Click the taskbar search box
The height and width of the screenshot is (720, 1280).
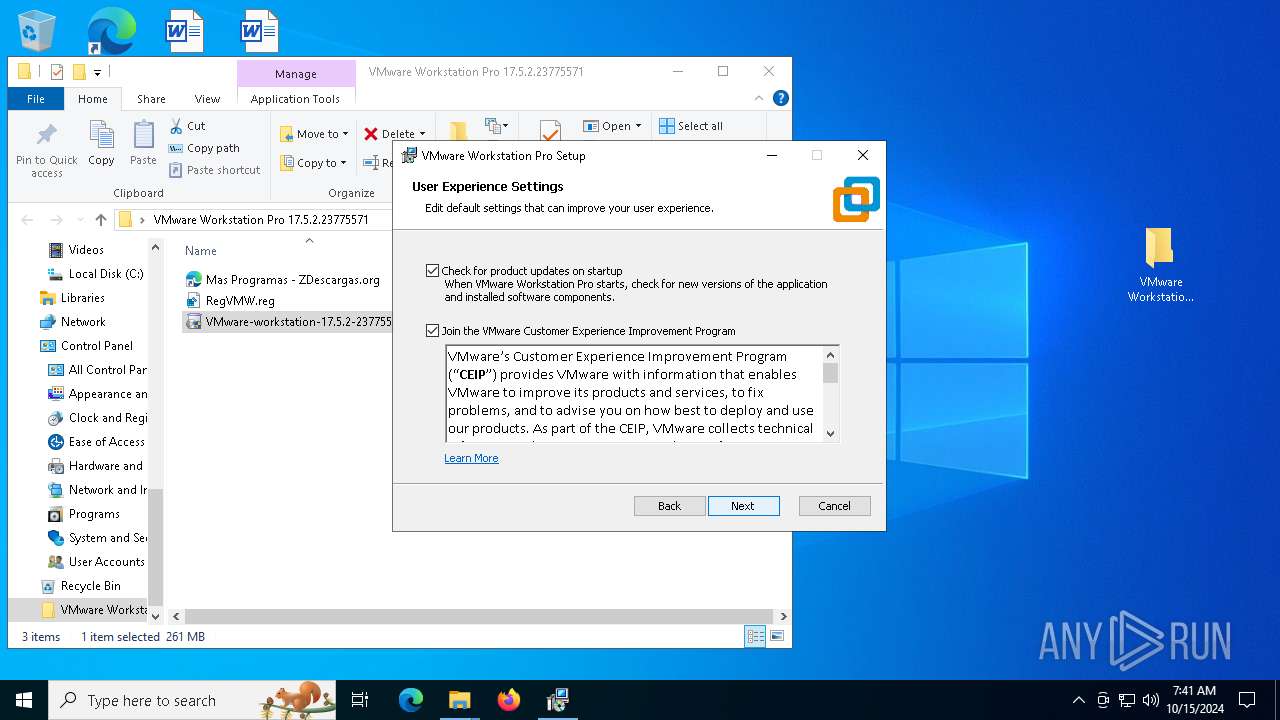pos(192,700)
